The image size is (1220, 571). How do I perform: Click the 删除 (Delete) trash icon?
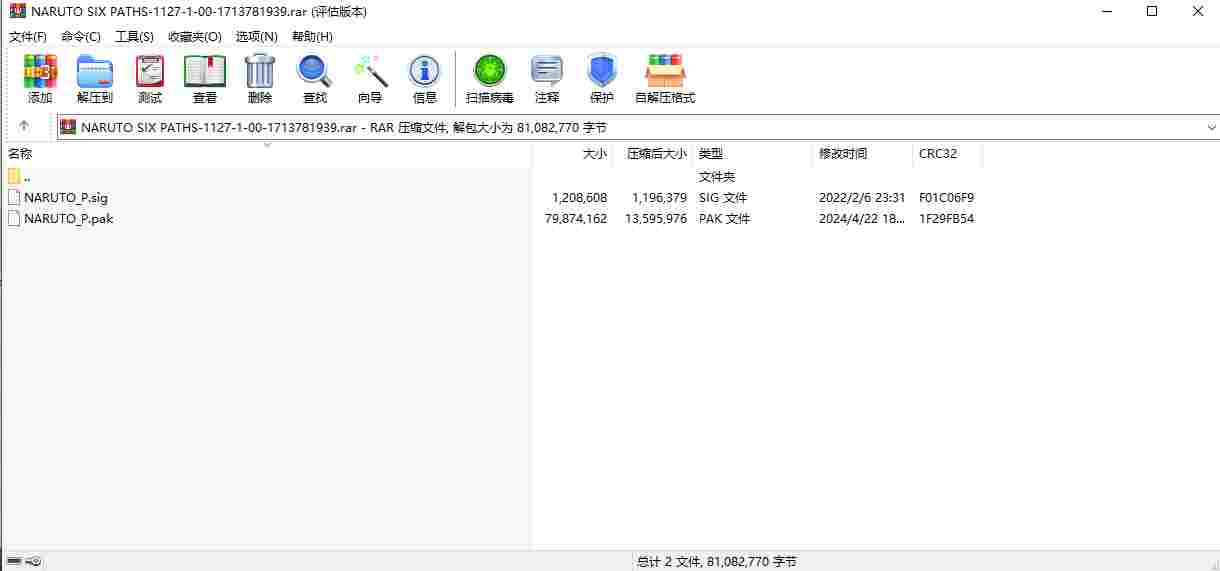point(260,78)
